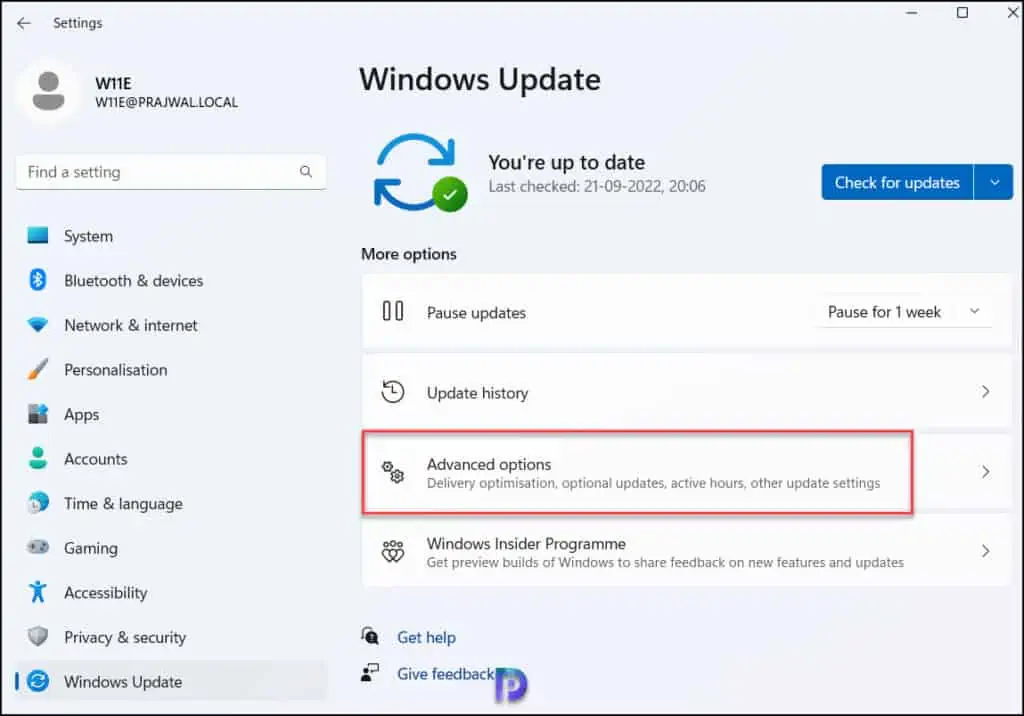Click the Apps icon in sidebar

tap(38, 414)
